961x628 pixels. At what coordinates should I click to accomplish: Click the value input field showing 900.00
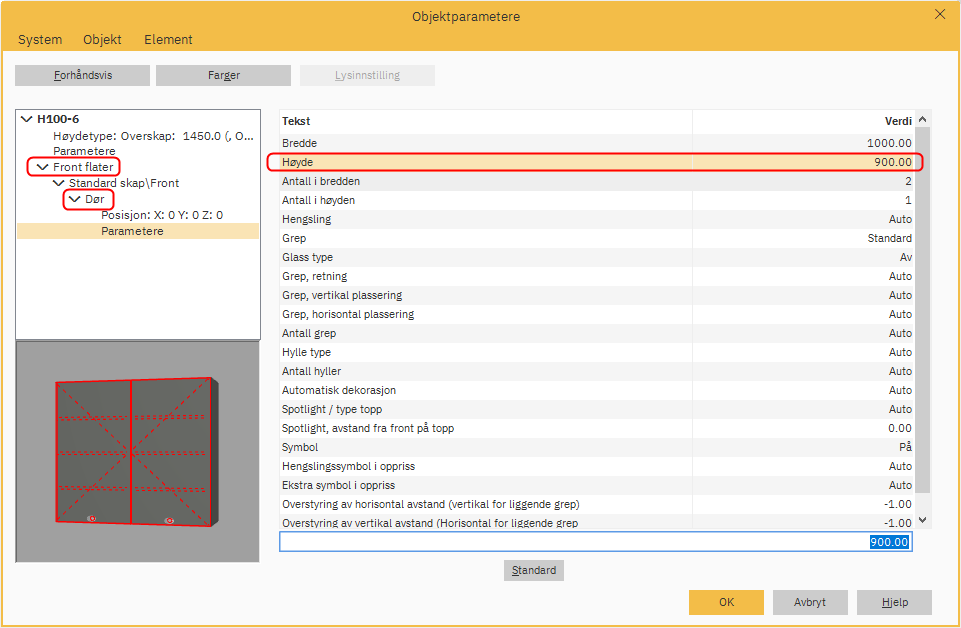pyautogui.click(x=595, y=542)
